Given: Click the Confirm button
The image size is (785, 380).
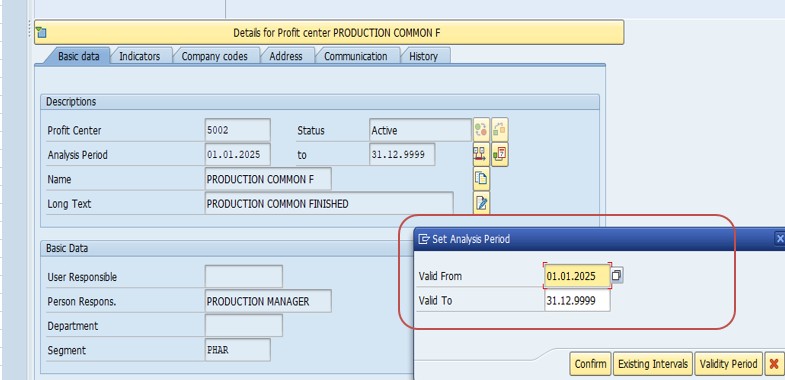Looking at the screenshot, I should click(x=591, y=363).
